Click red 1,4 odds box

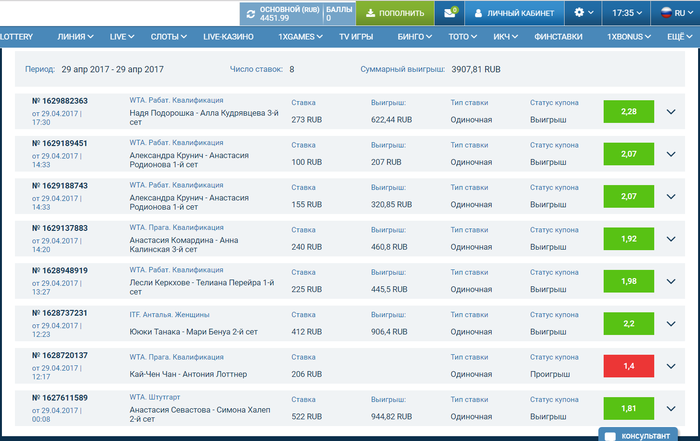pos(629,366)
